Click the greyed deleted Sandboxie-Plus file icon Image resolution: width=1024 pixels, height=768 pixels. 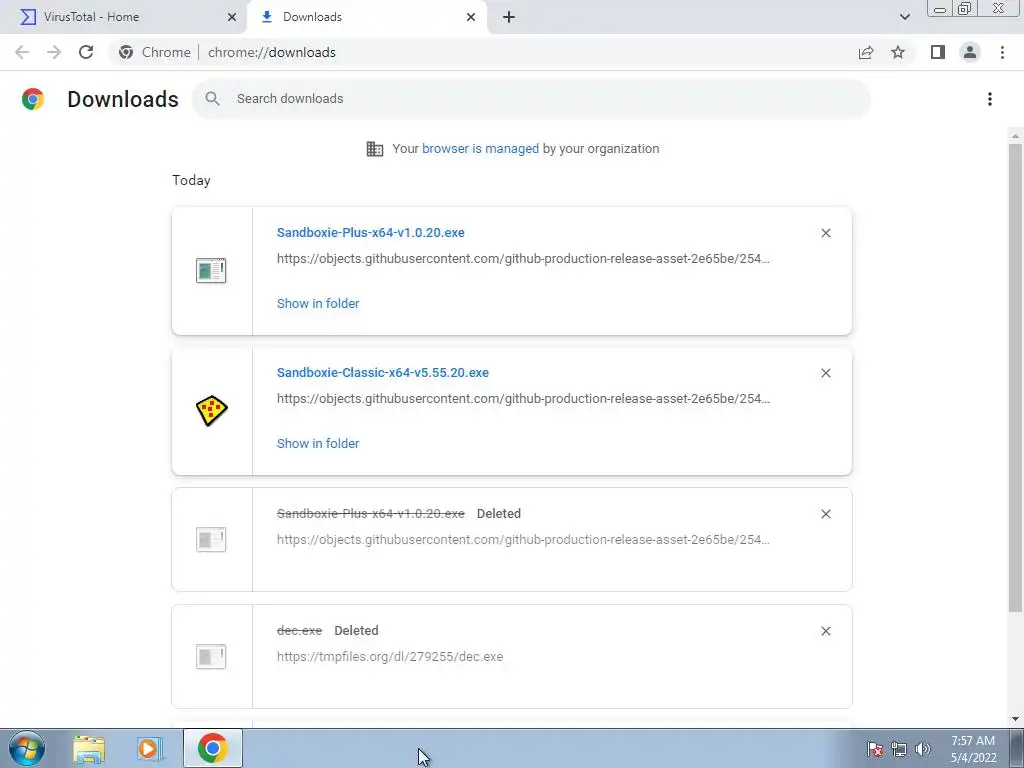pos(211,539)
